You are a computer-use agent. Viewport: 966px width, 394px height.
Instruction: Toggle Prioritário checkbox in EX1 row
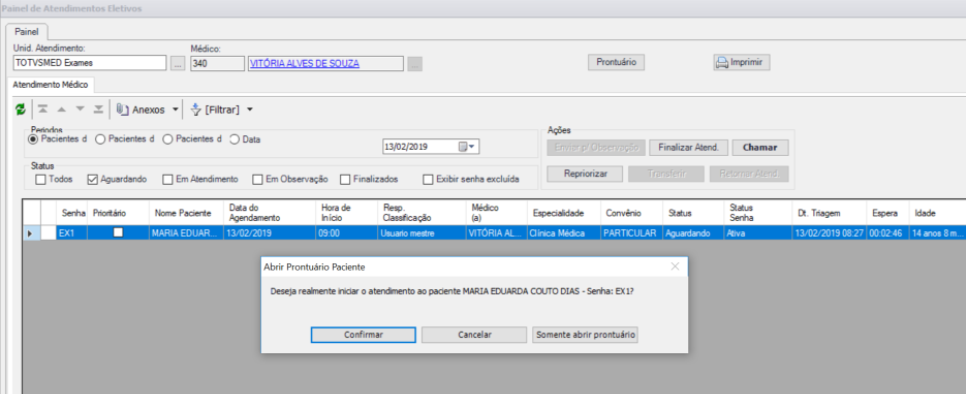tap(118, 233)
